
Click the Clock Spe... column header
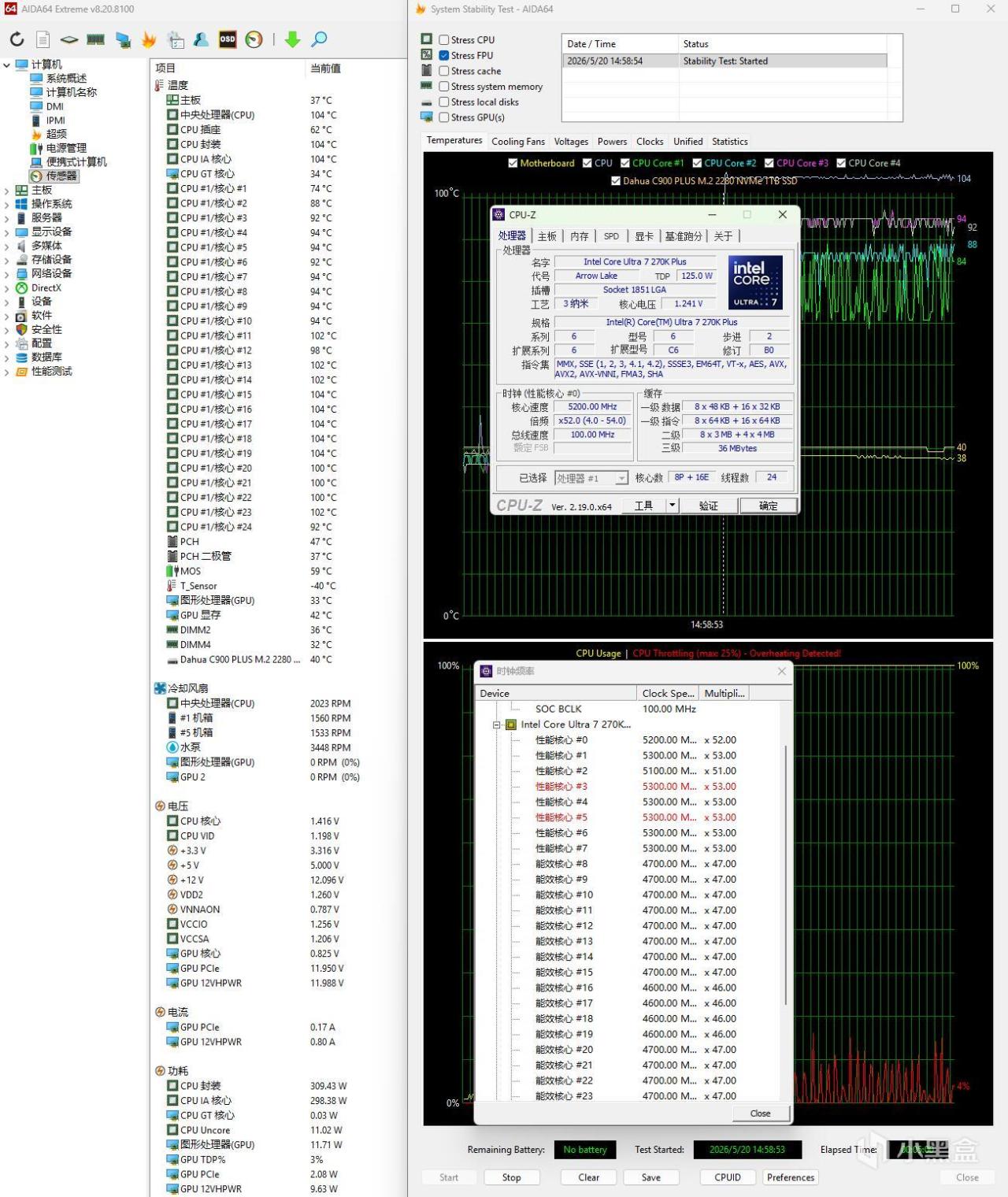tap(668, 693)
